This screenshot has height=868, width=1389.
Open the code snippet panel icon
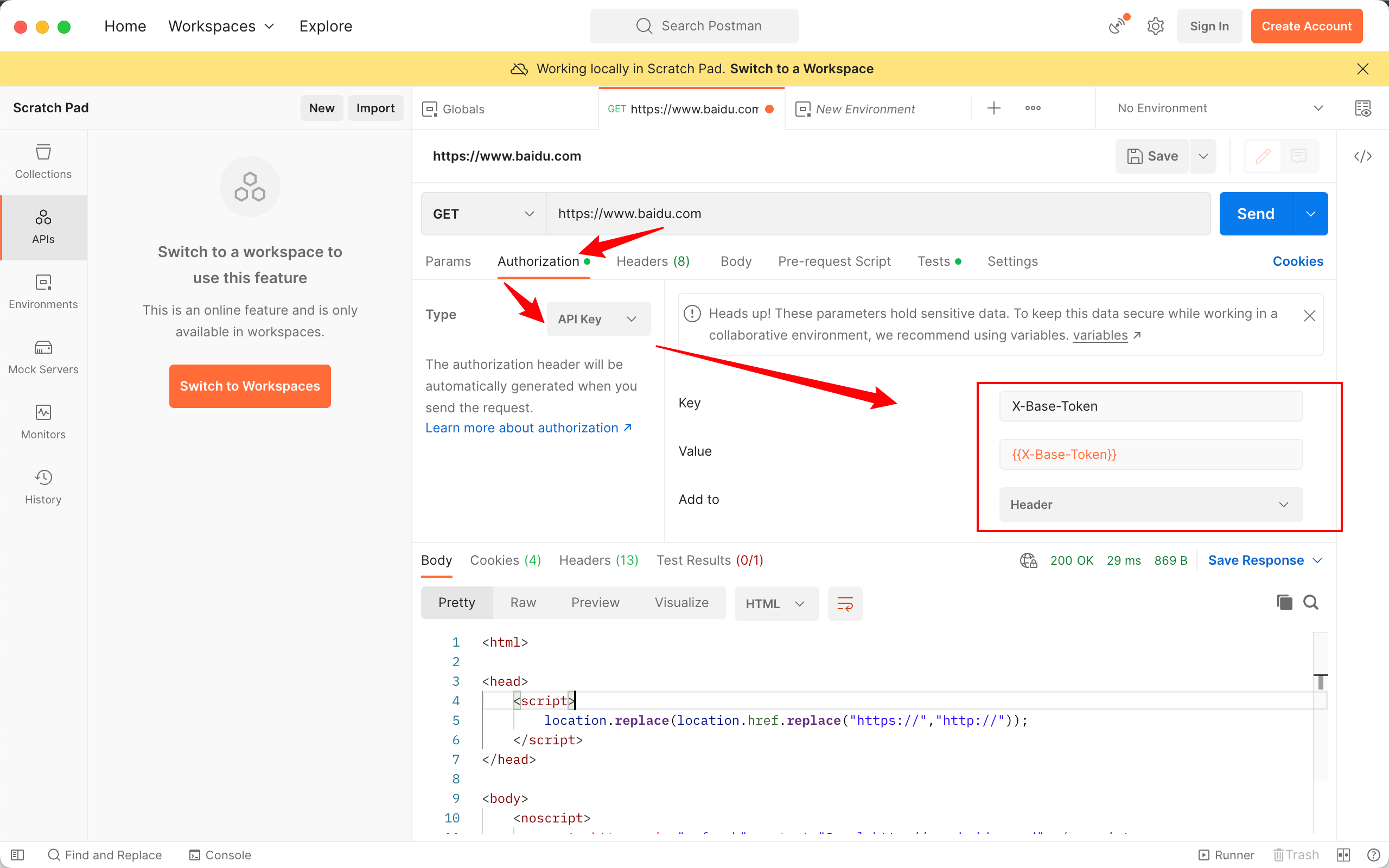1362,156
